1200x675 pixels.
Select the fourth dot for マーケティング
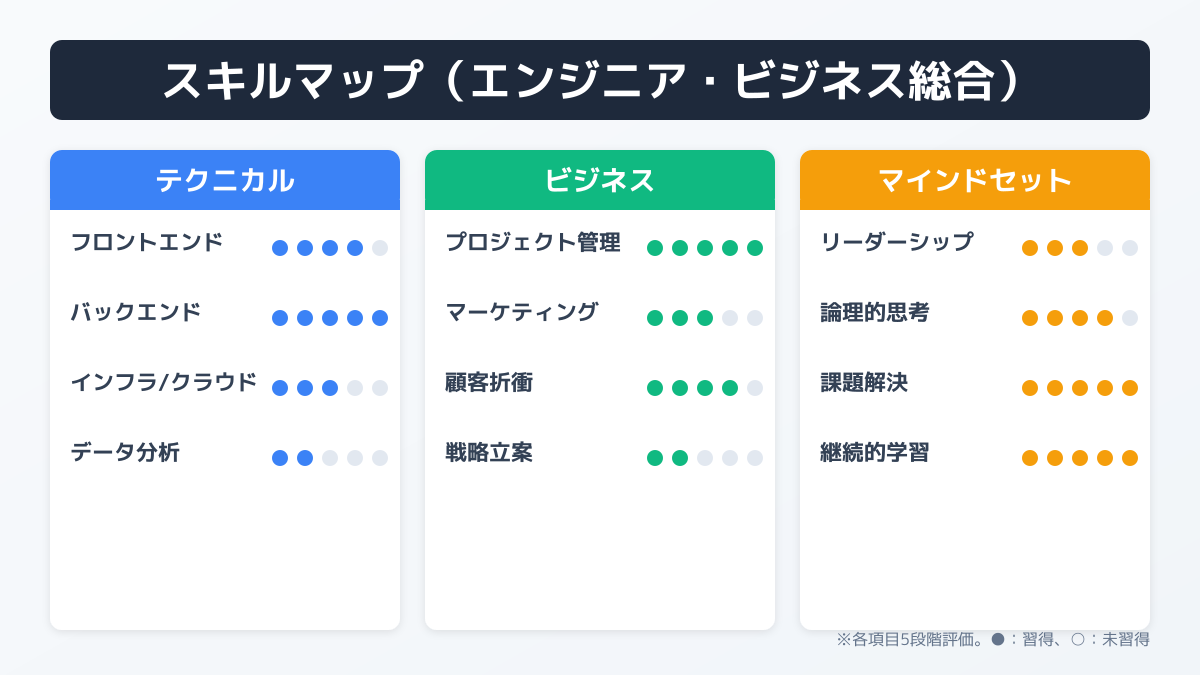point(730,318)
